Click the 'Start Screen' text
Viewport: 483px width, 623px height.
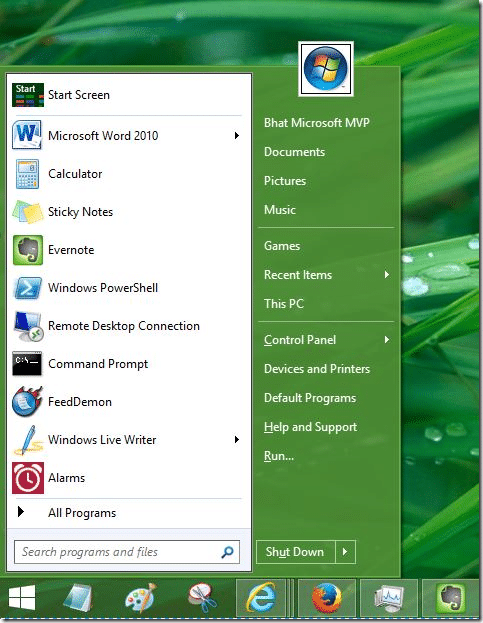[x=79, y=95]
